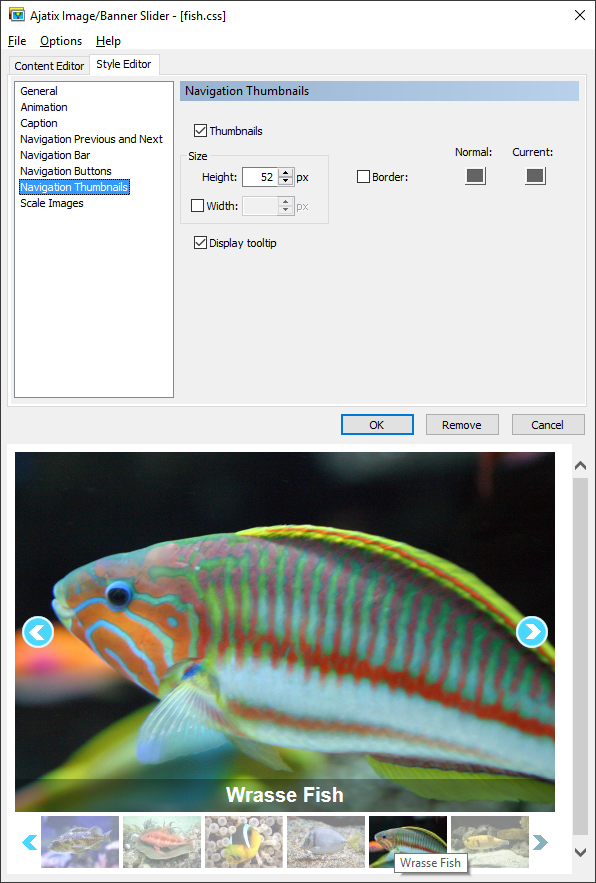The height and width of the screenshot is (883, 596).
Task: Uncheck the Thumbnails checkbox
Action: 200,131
